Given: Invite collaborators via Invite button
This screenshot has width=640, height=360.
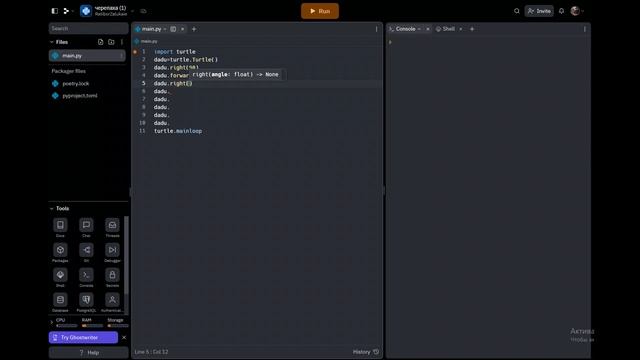Looking at the screenshot, I should point(539,11).
